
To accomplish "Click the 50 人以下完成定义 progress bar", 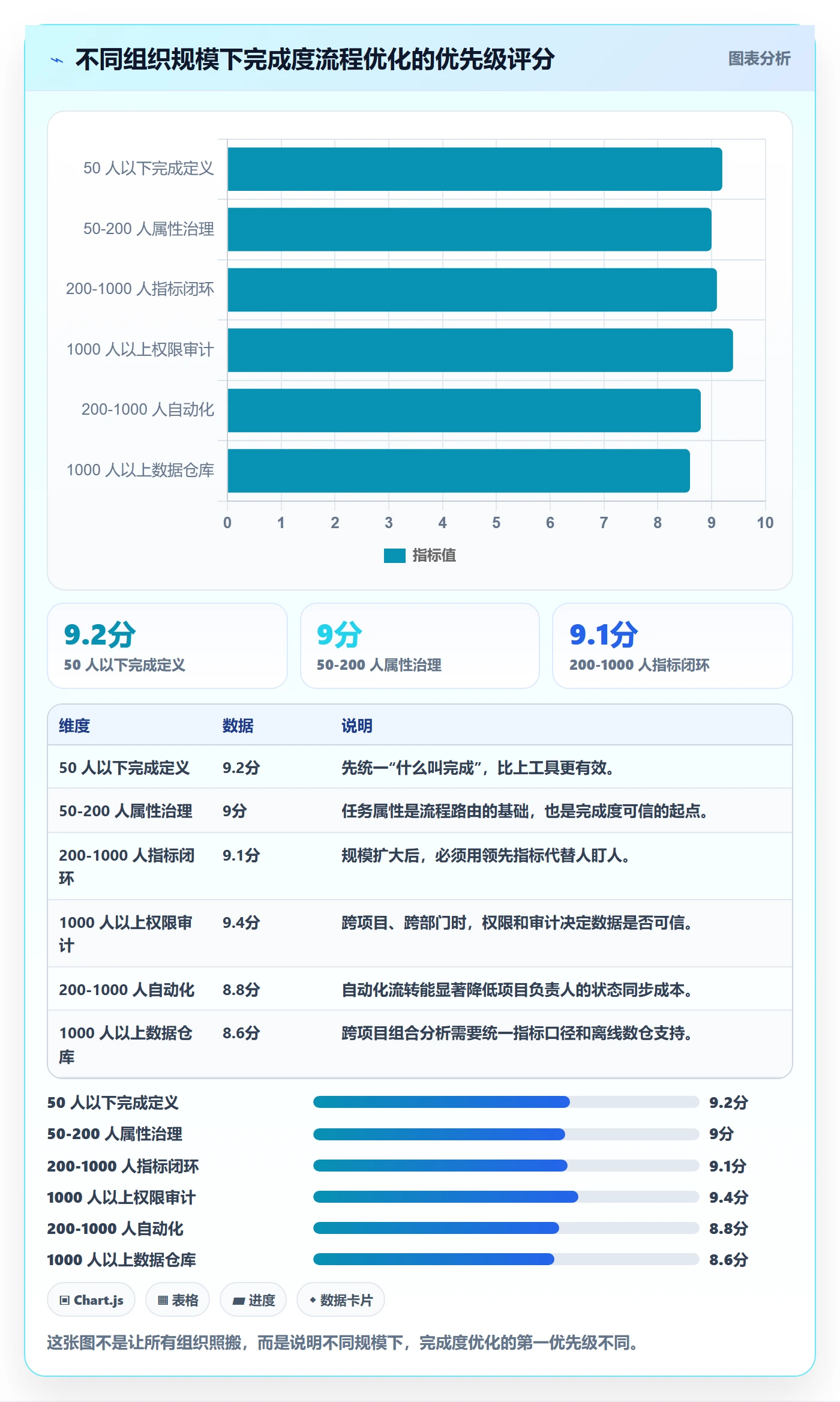I will tap(506, 1102).
